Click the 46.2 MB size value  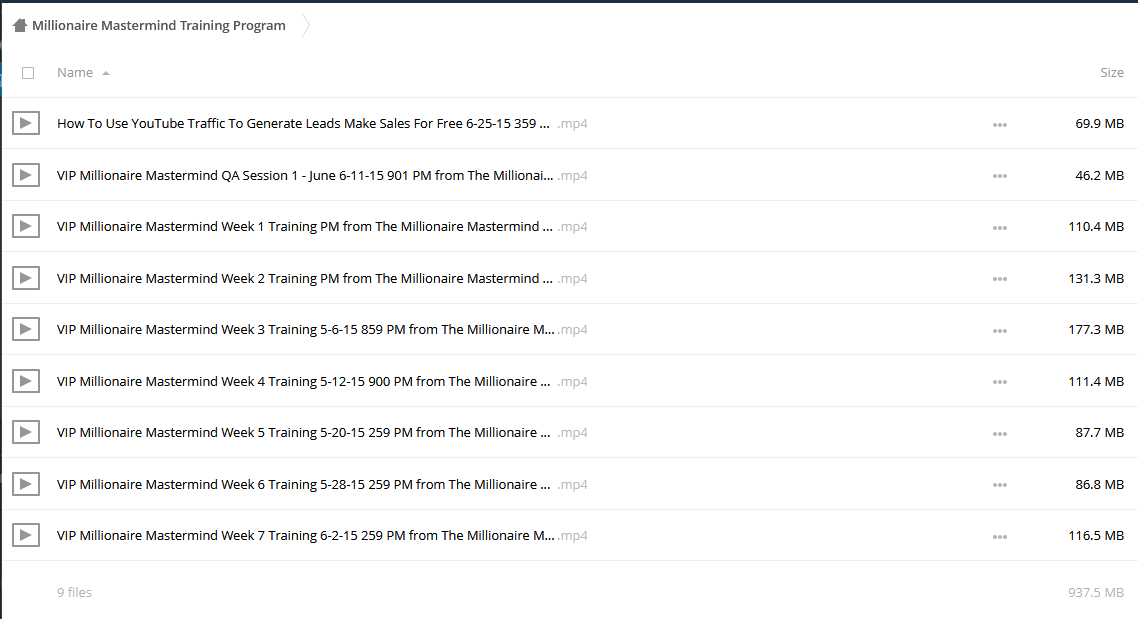[1100, 176]
